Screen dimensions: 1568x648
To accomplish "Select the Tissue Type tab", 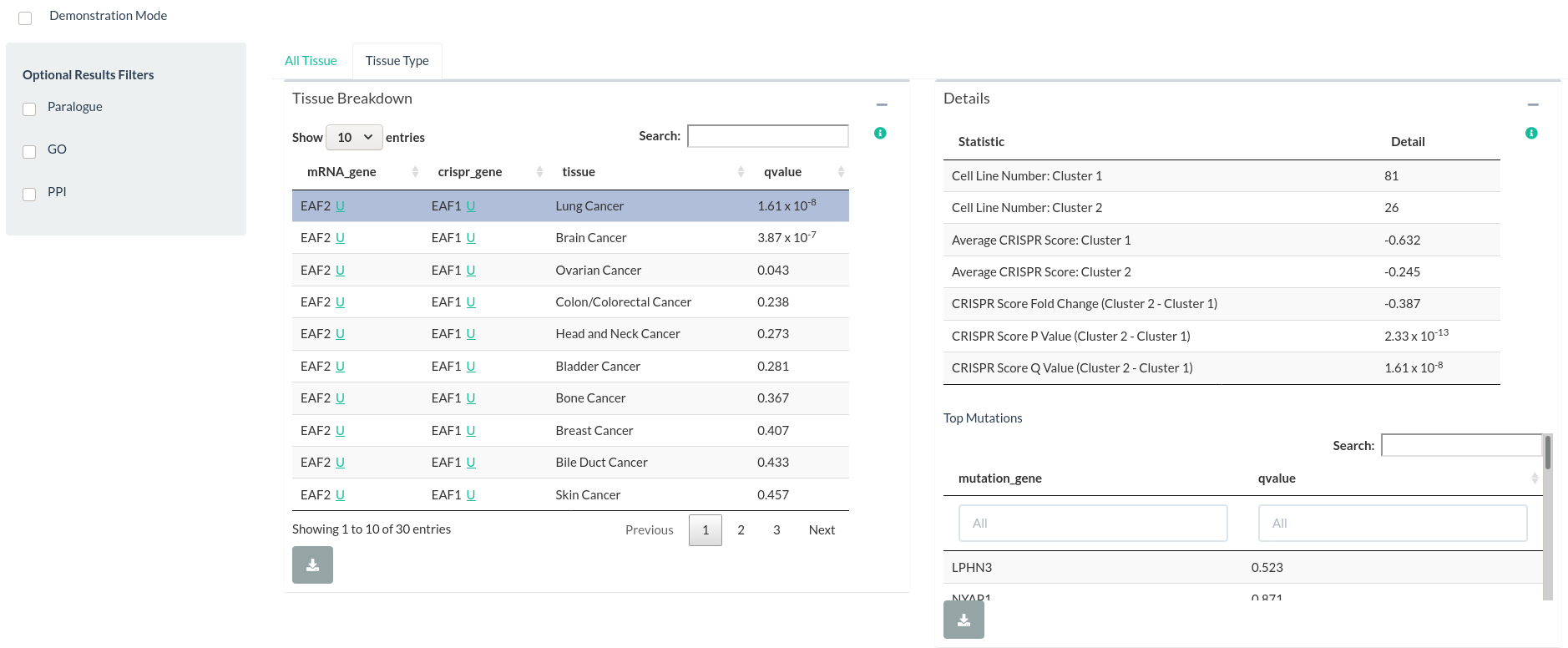I will [397, 61].
